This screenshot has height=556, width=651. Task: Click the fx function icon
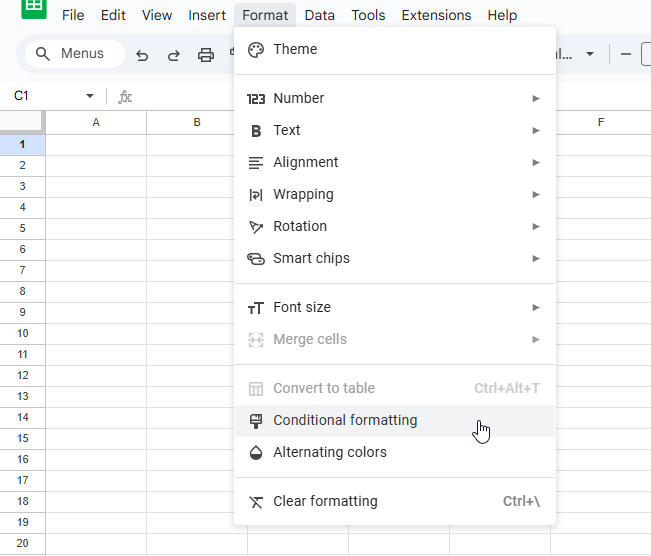[125, 97]
